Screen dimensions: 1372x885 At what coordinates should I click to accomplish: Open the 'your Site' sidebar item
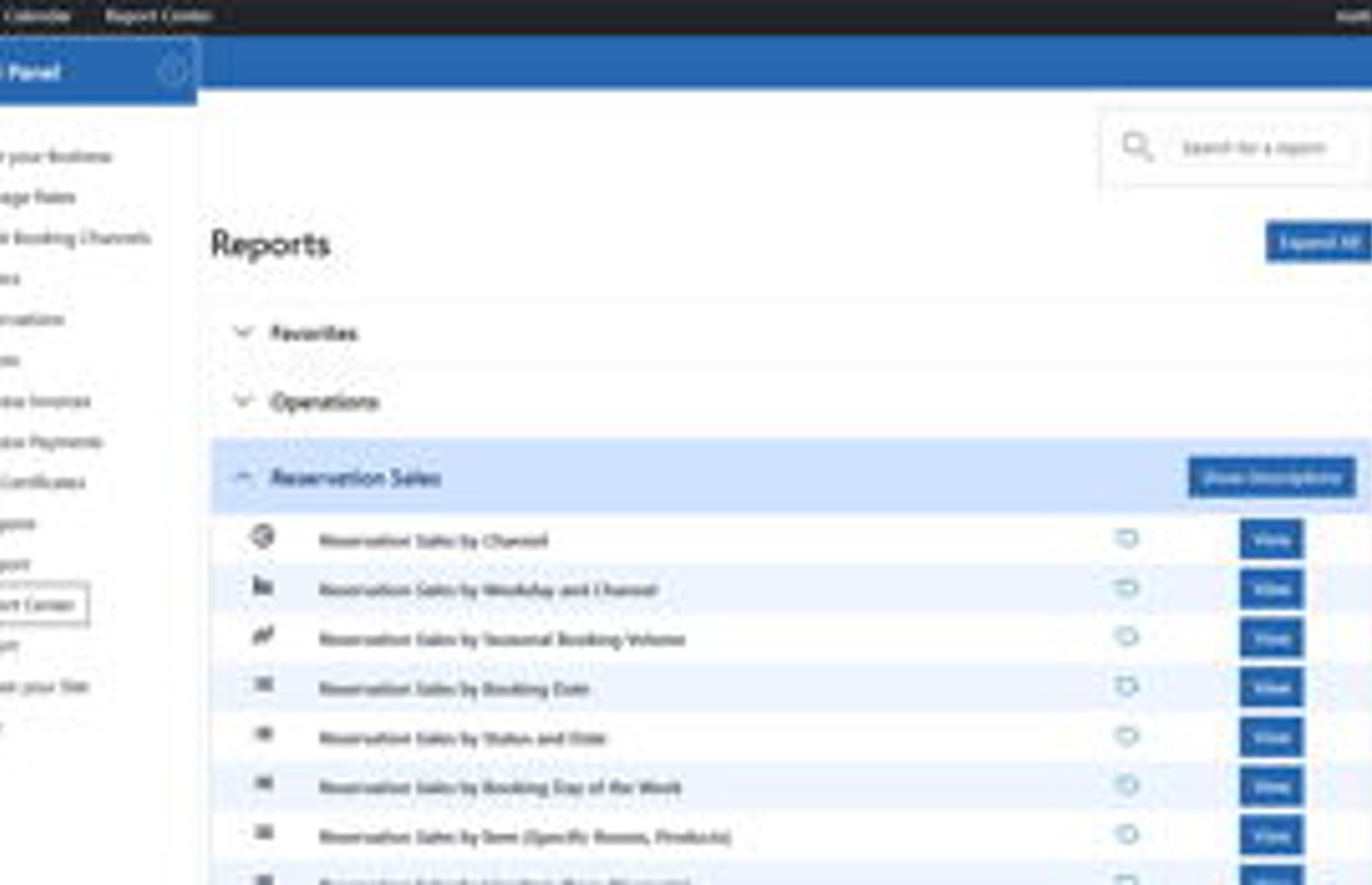point(45,686)
